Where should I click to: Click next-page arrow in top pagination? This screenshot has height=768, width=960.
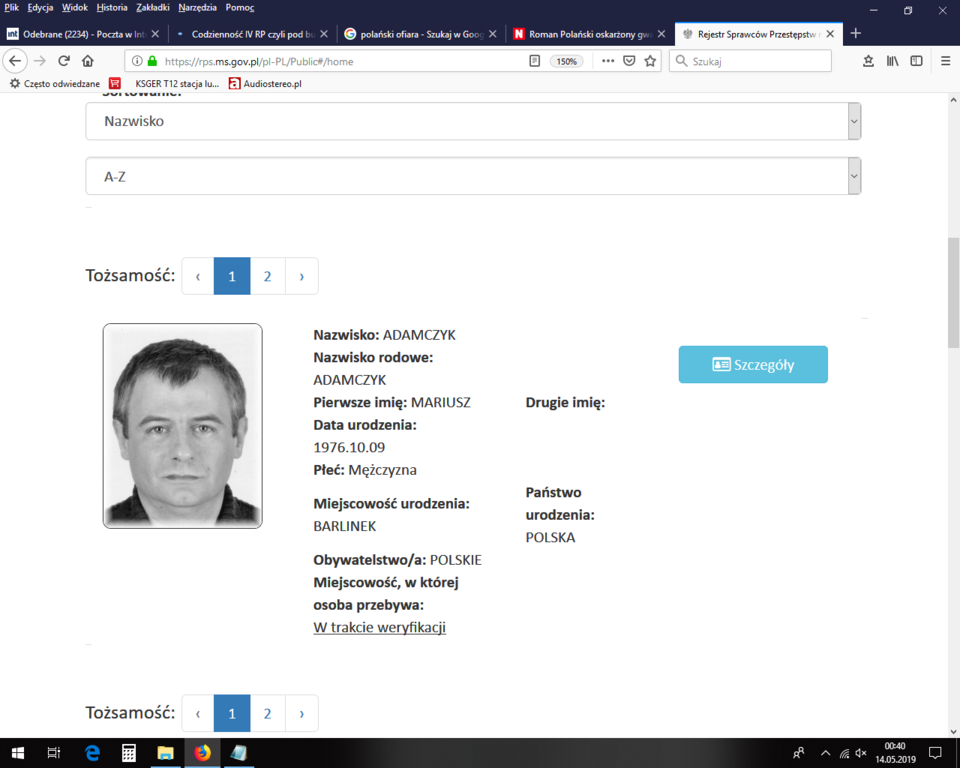(301, 276)
